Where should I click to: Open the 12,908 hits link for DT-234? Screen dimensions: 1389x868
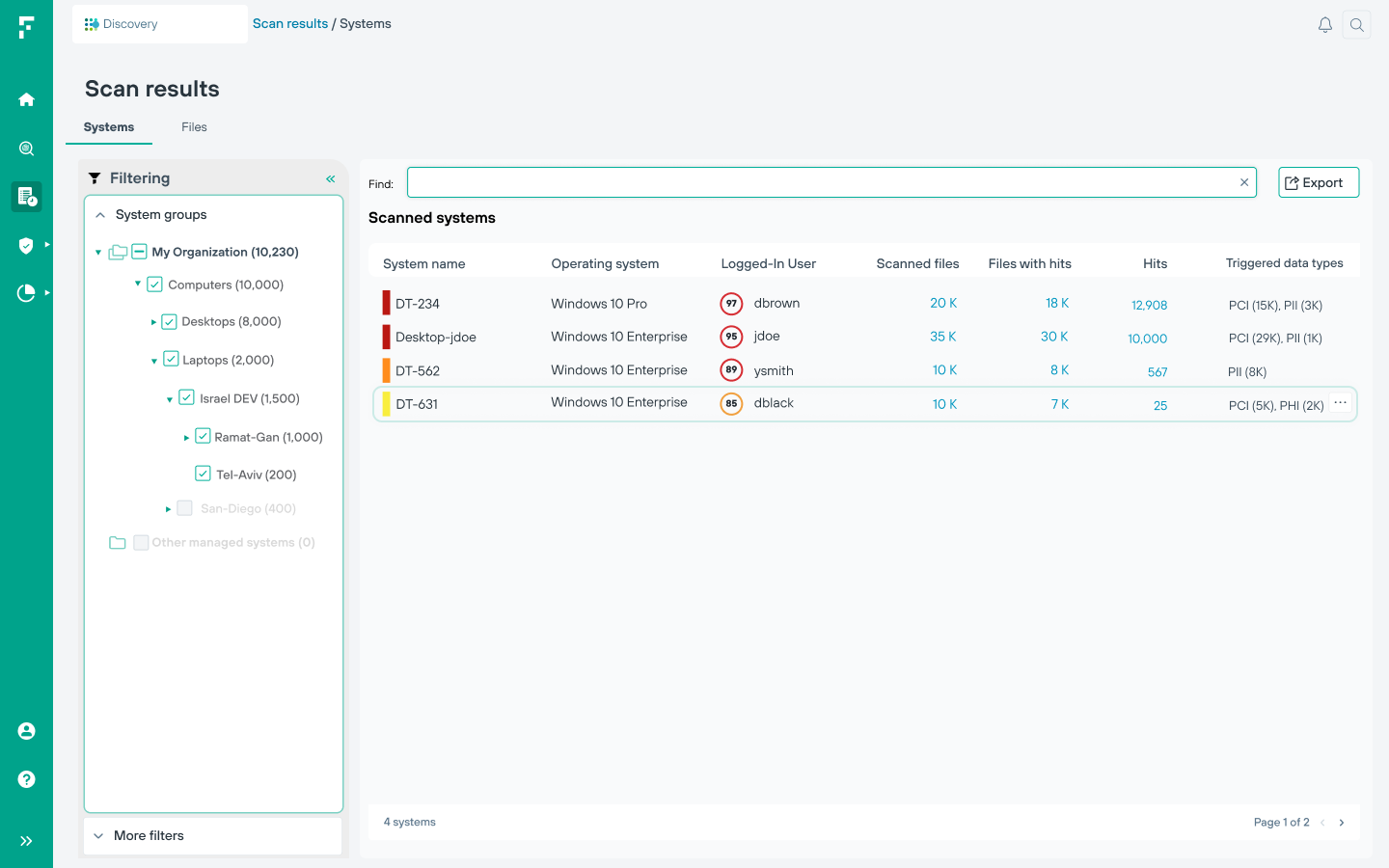pos(1150,306)
